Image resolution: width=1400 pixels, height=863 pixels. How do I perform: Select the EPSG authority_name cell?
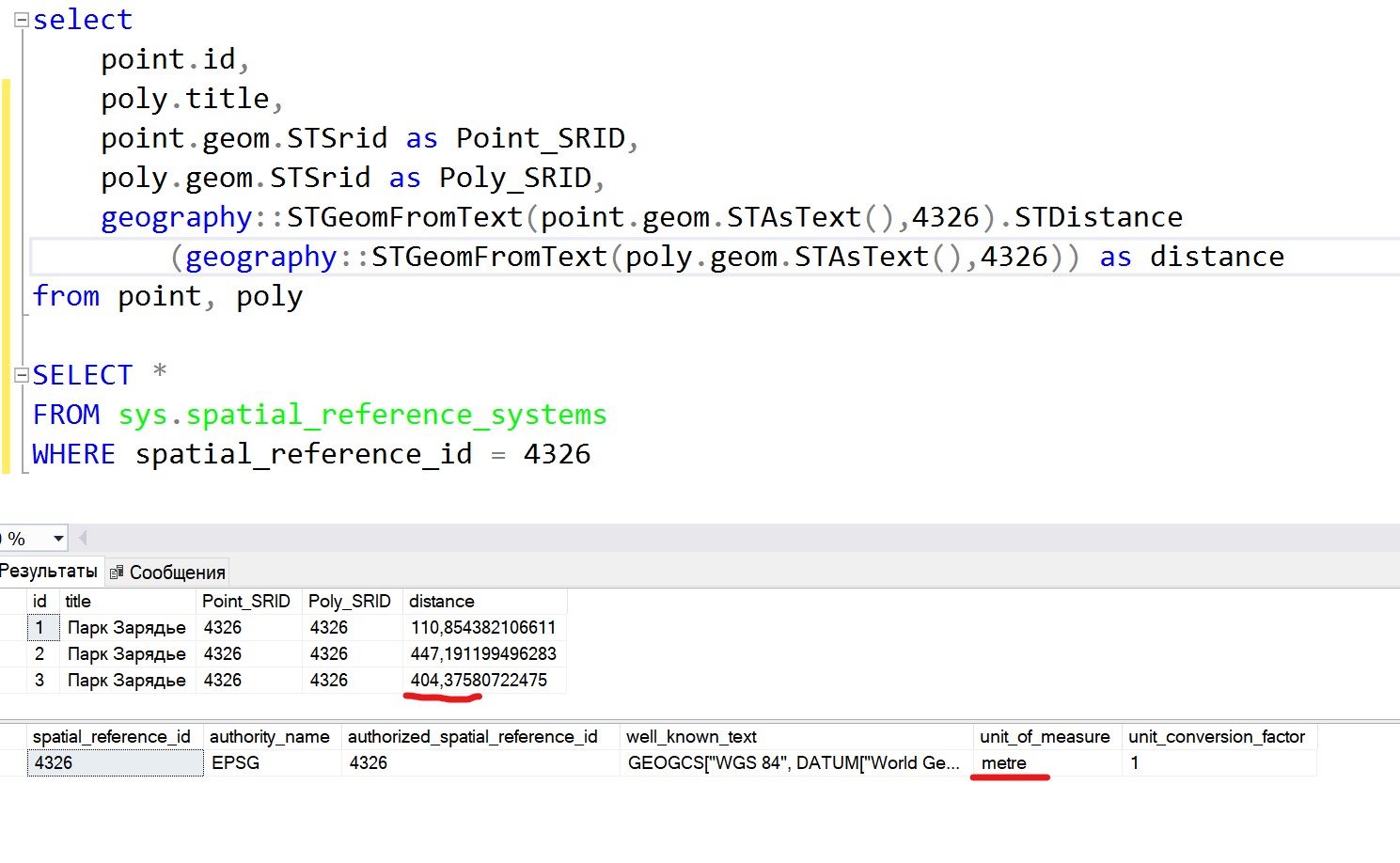pos(234,762)
